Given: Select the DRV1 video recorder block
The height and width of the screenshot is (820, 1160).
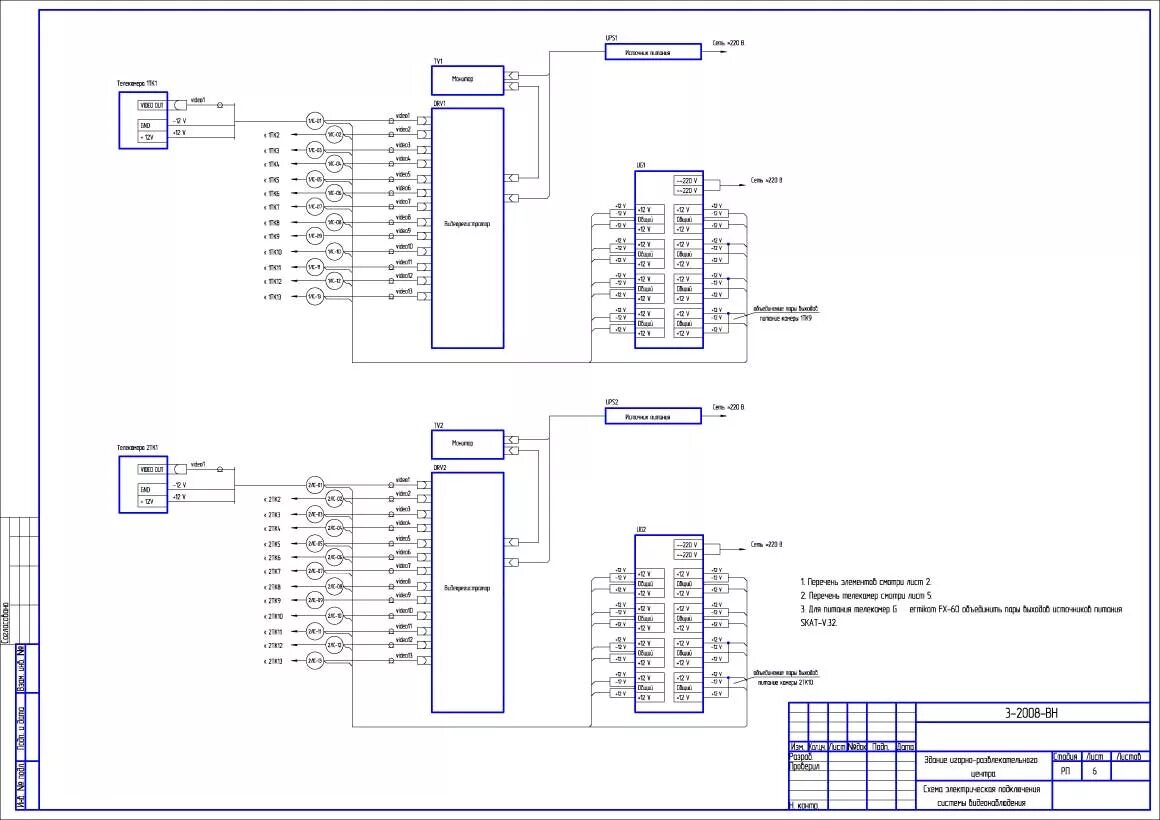Looking at the screenshot, I should [468, 228].
